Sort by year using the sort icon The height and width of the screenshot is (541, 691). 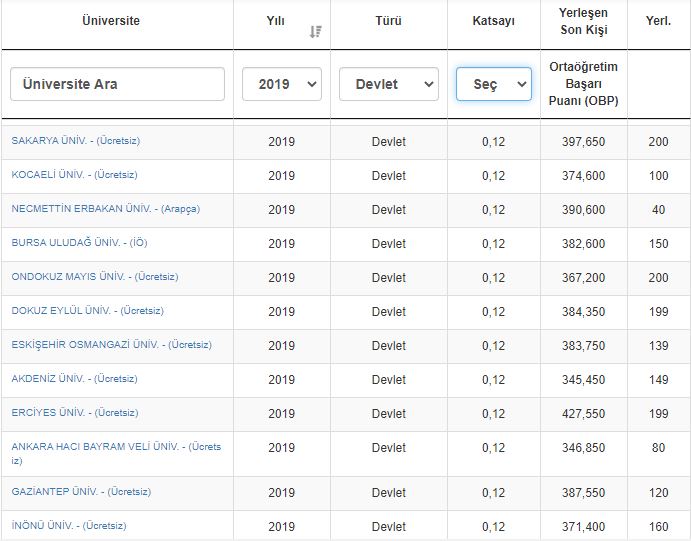pos(316,32)
